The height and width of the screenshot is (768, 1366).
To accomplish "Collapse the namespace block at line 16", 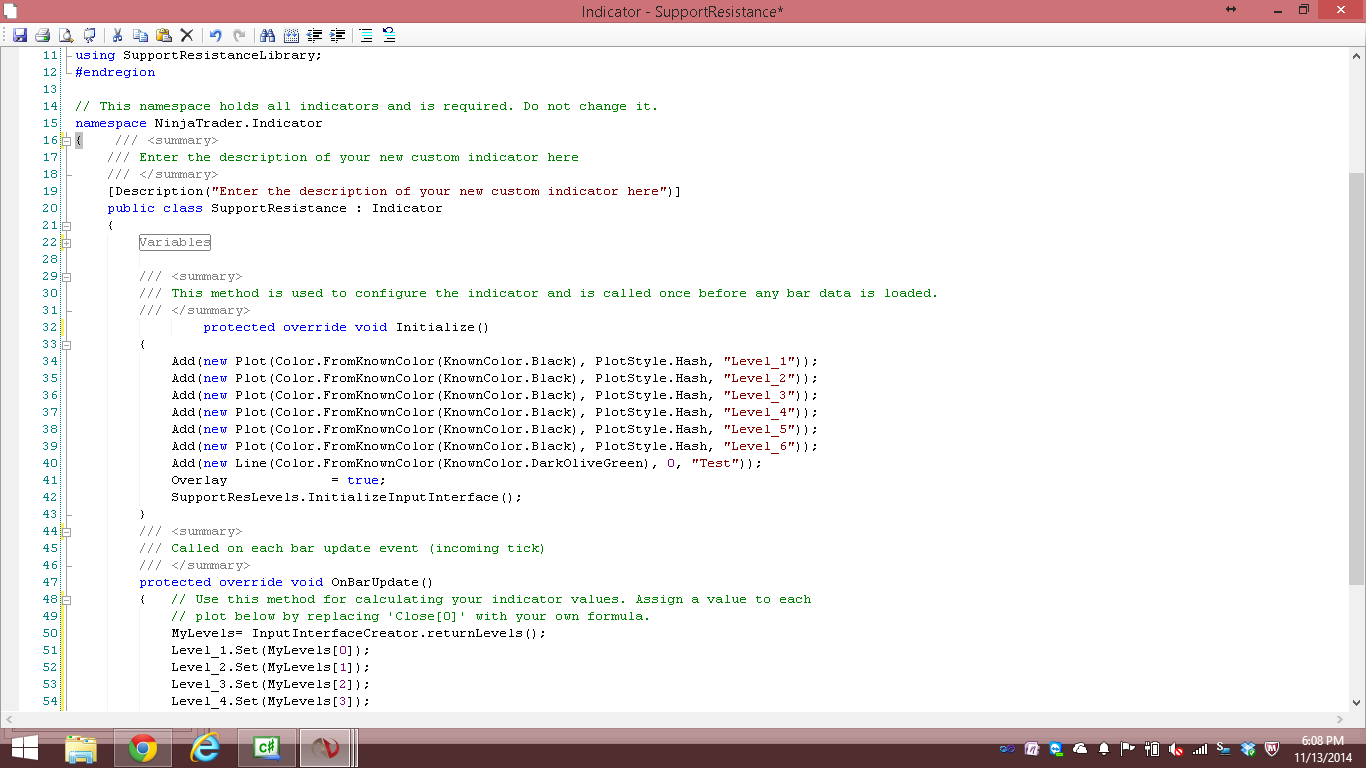I will [x=66, y=141].
